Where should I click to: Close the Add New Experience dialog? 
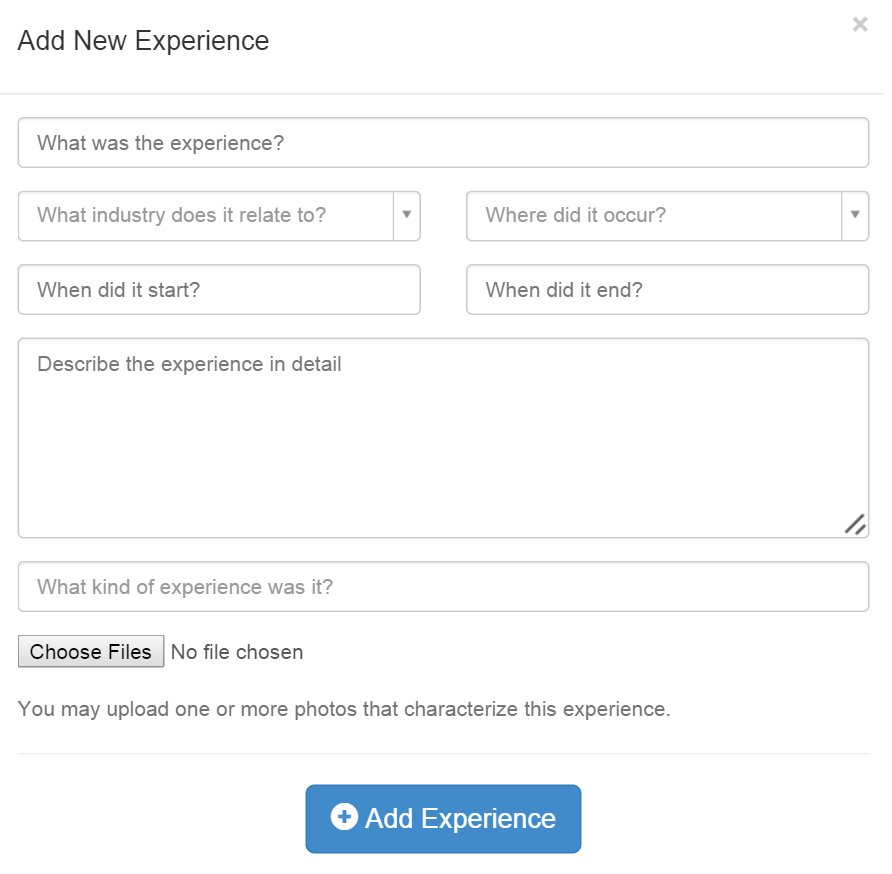[859, 25]
